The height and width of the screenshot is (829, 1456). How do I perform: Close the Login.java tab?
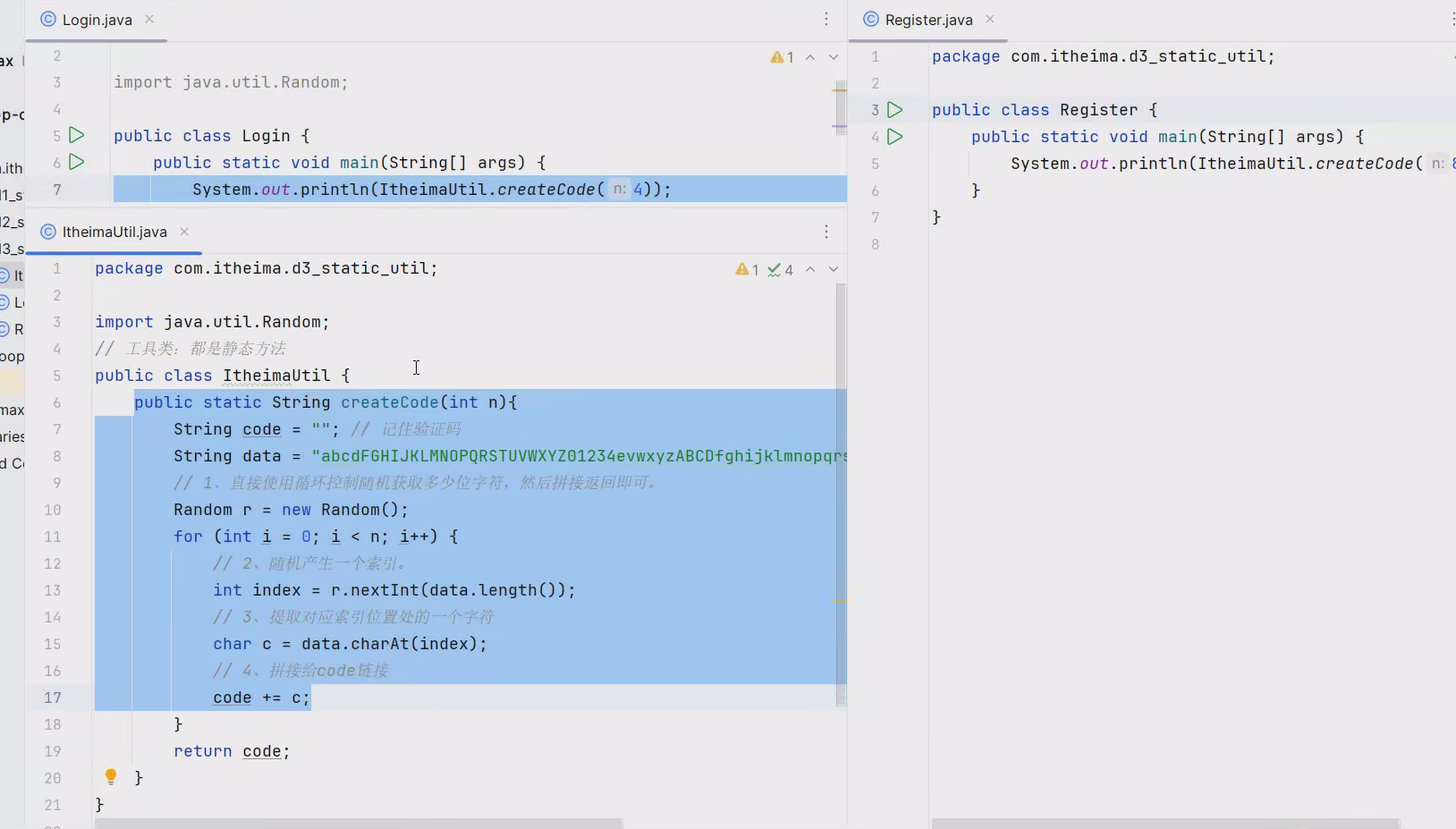149,19
